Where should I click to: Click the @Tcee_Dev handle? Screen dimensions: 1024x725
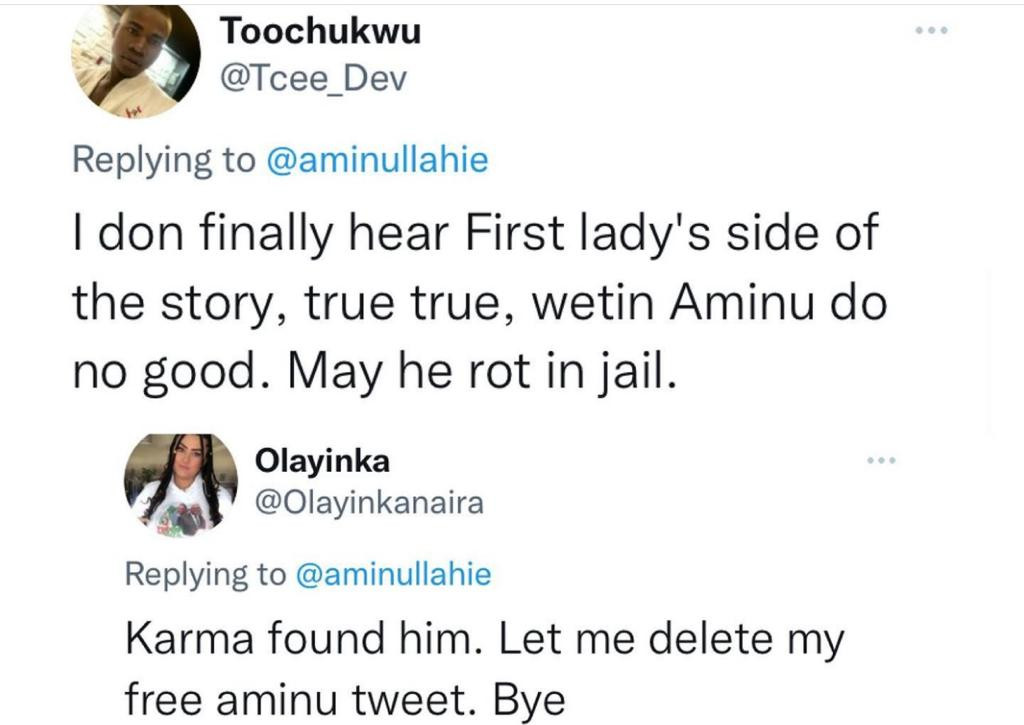[x=313, y=78]
